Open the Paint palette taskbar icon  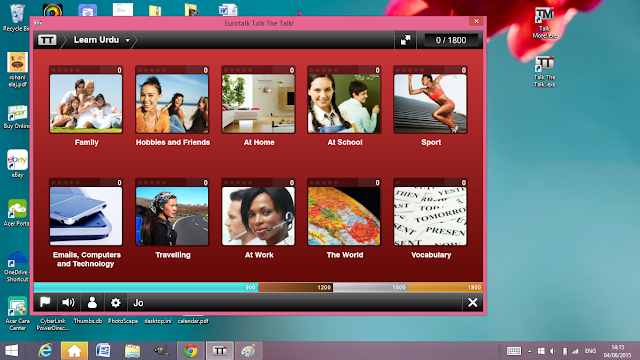(x=249, y=351)
